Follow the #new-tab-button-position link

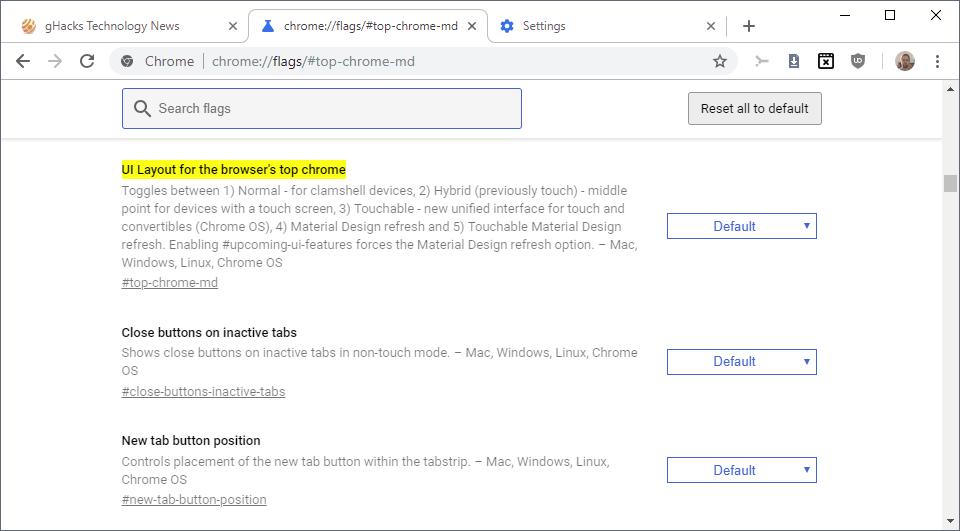pos(194,500)
